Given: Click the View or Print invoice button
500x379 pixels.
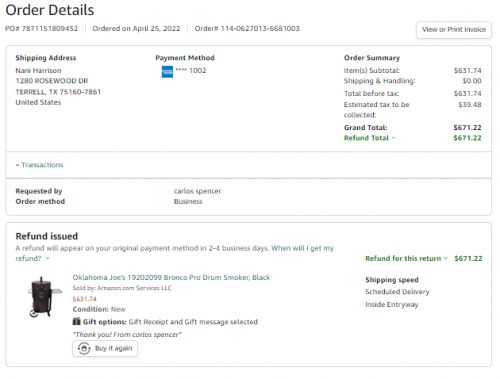Looking at the screenshot, I should [454, 30].
